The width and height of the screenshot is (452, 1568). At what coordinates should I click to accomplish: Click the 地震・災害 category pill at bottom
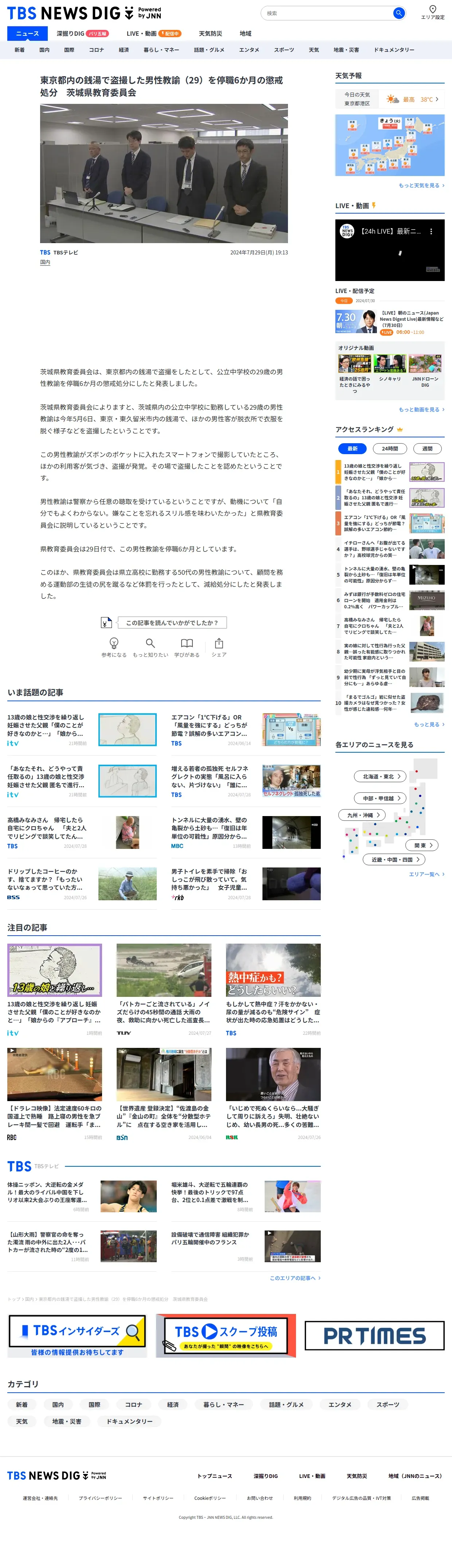pyautogui.click(x=66, y=1421)
